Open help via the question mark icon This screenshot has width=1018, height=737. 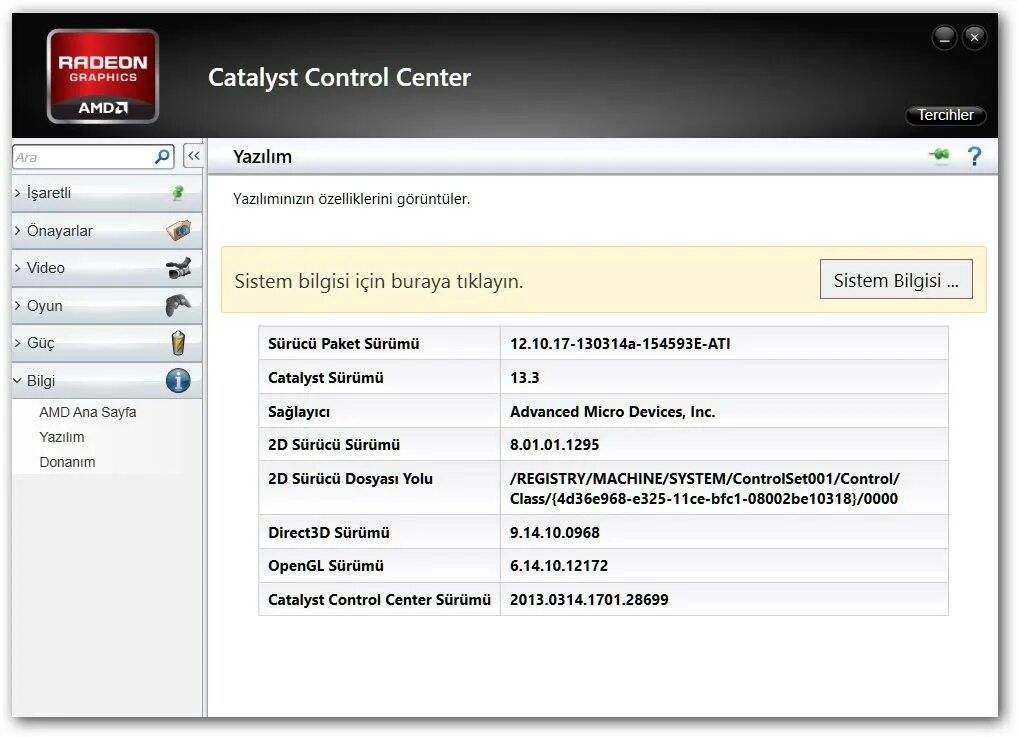[x=975, y=156]
